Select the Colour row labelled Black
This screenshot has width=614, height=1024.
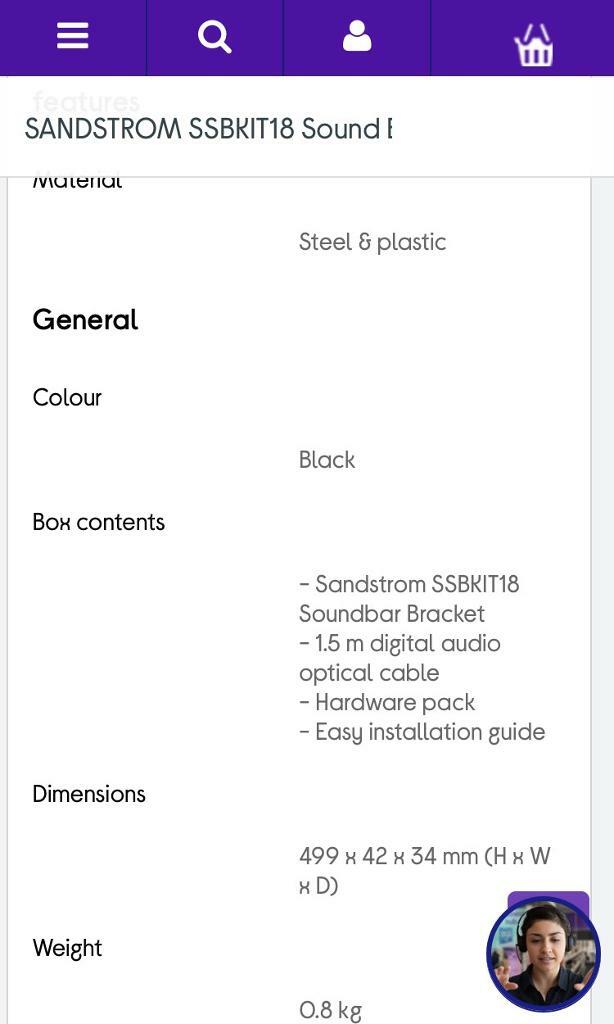[x=66, y=397]
